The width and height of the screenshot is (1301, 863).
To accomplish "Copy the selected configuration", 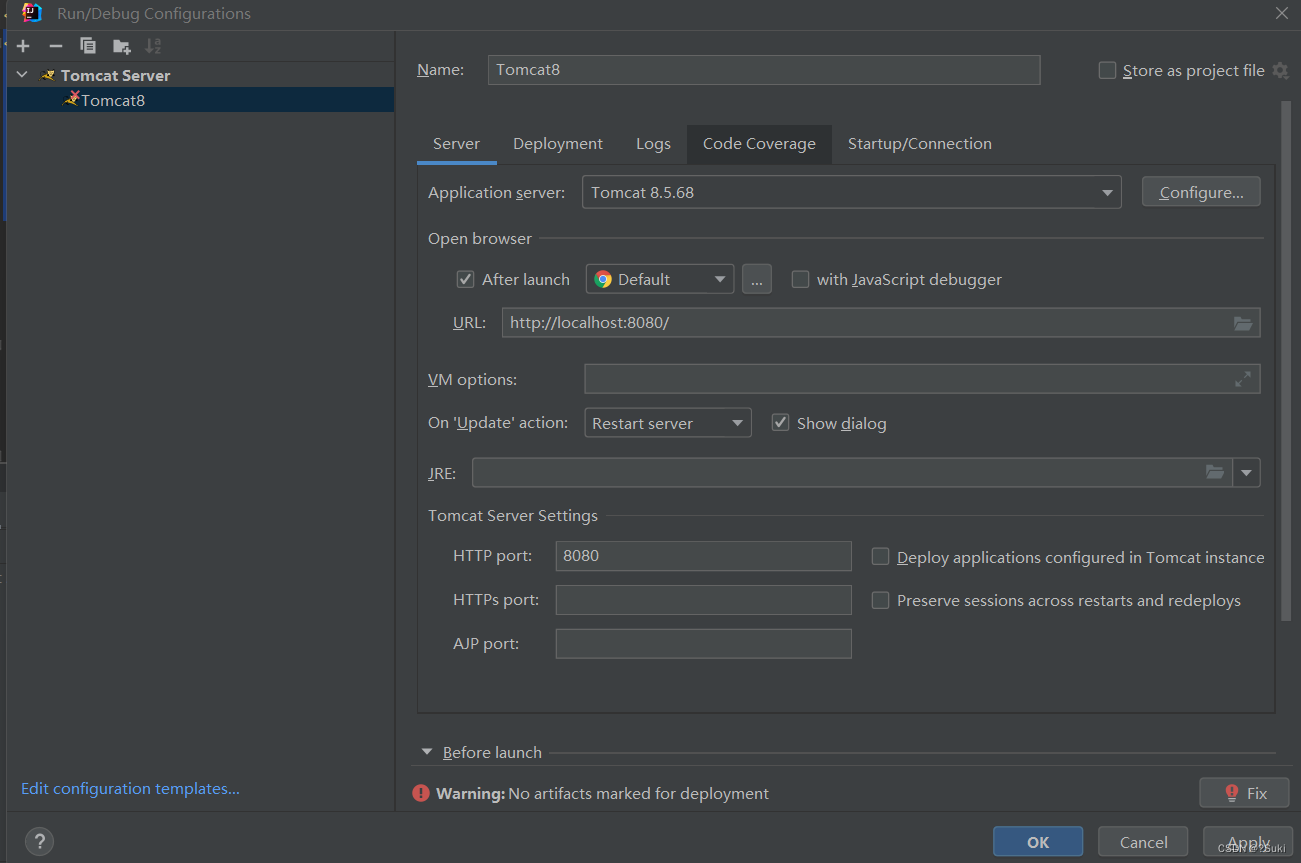I will 88,46.
